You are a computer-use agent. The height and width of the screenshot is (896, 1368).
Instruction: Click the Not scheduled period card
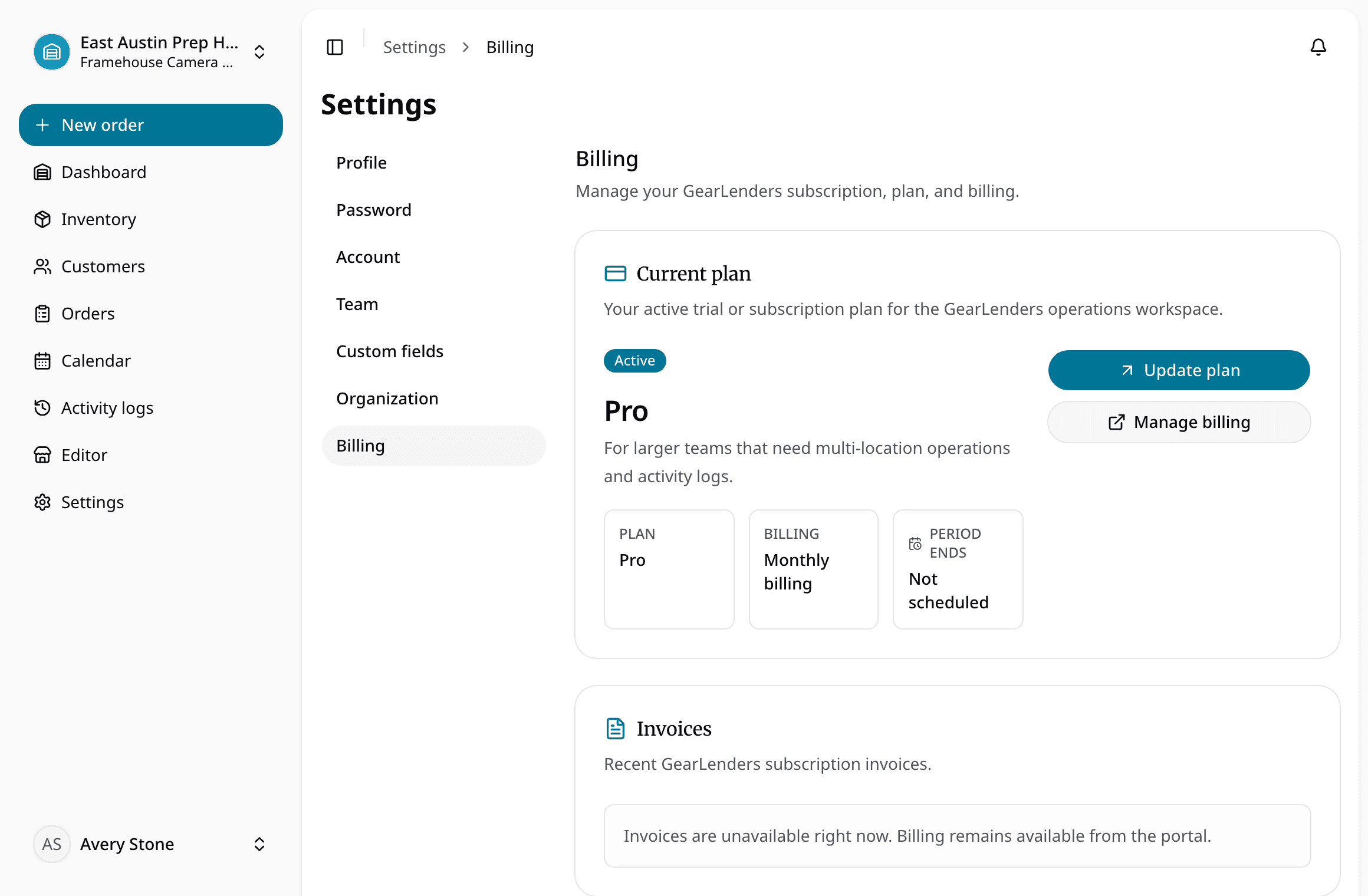click(958, 569)
